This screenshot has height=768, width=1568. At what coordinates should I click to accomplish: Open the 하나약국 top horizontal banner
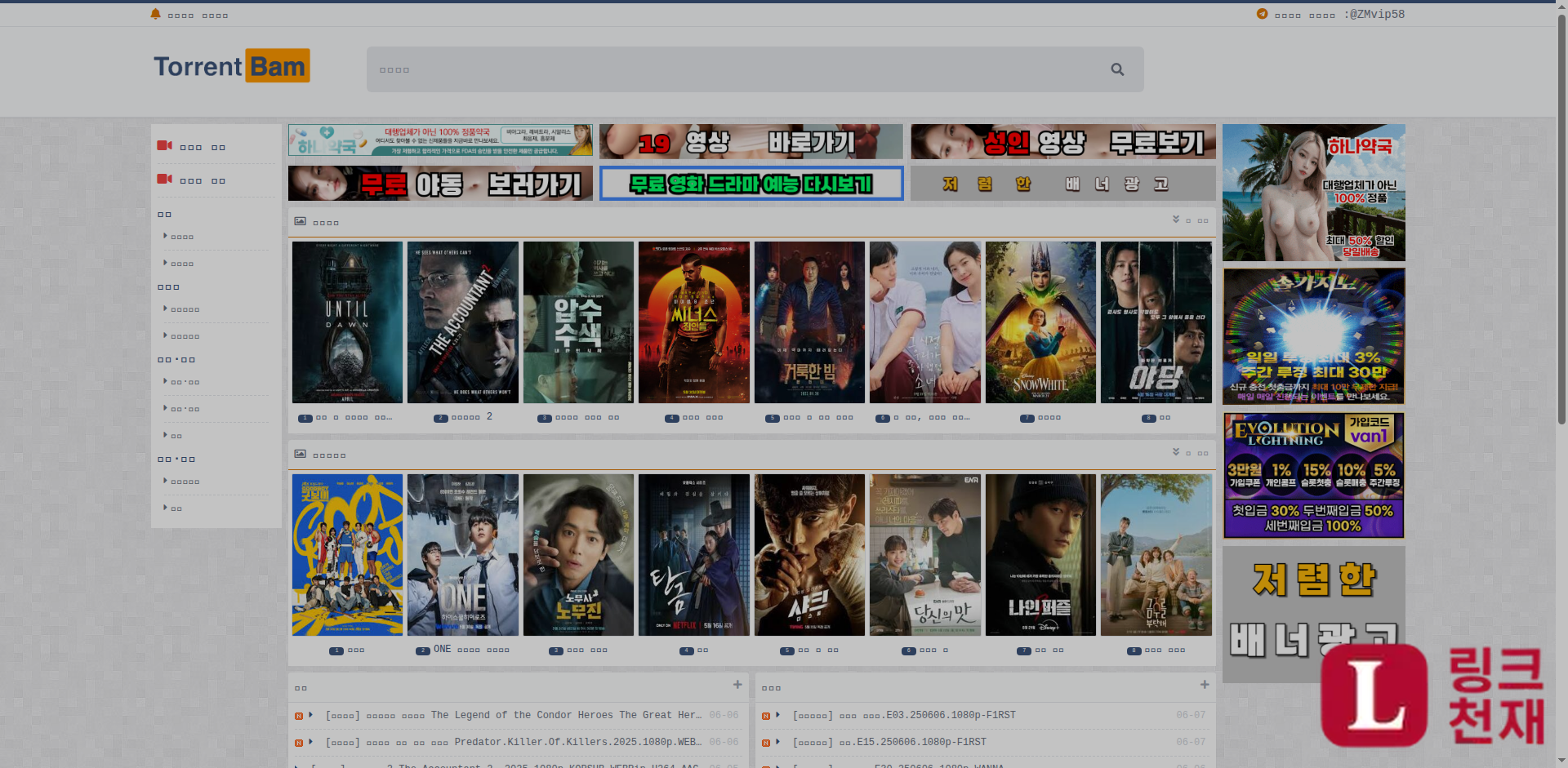pyautogui.click(x=440, y=140)
